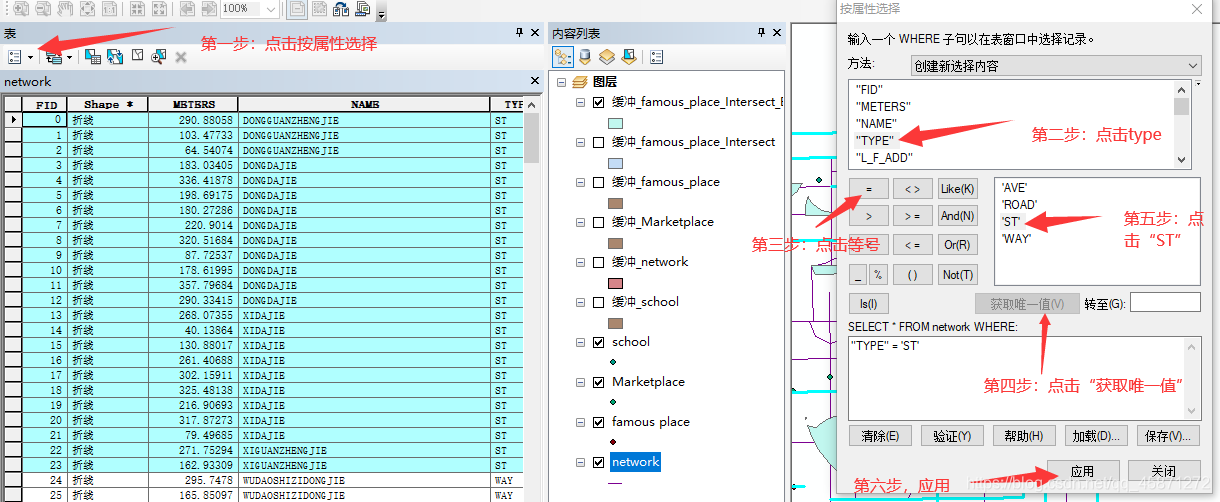Click the And(N) operator button
The height and width of the screenshot is (502, 1220).
click(957, 216)
